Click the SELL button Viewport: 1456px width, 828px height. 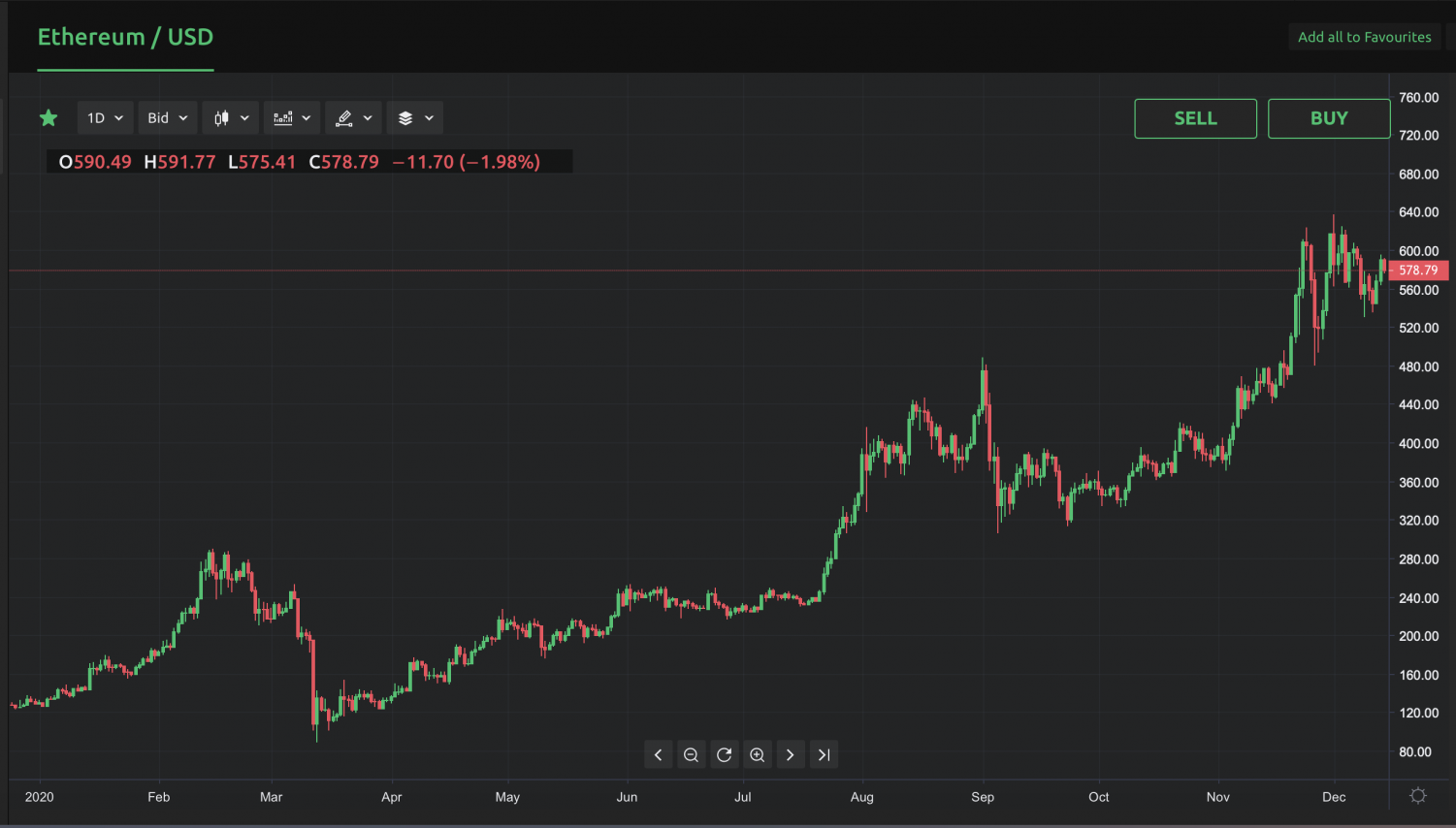point(1195,118)
